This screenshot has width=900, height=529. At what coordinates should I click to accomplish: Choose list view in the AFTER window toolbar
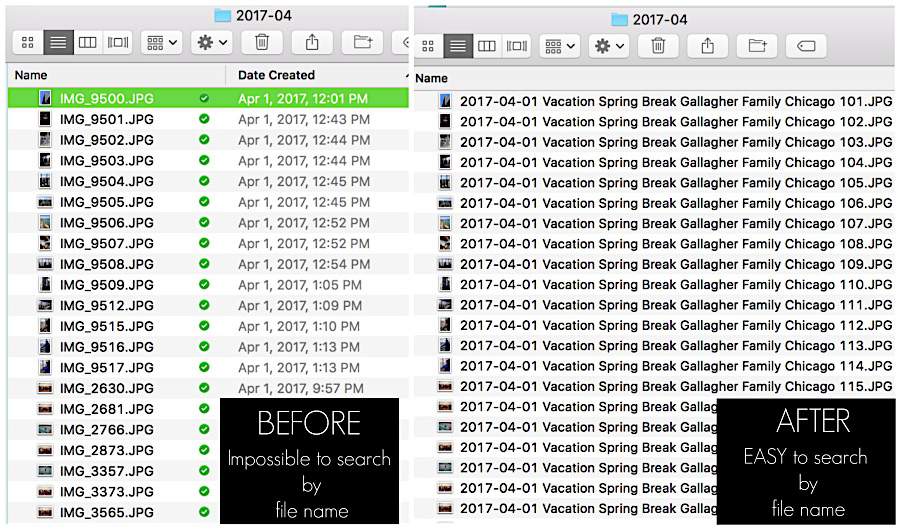(458, 46)
